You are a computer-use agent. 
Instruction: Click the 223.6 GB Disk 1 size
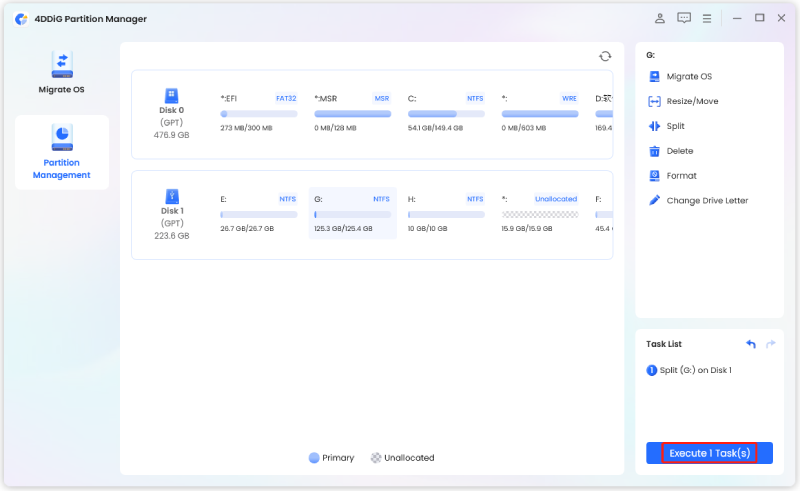coord(172,236)
